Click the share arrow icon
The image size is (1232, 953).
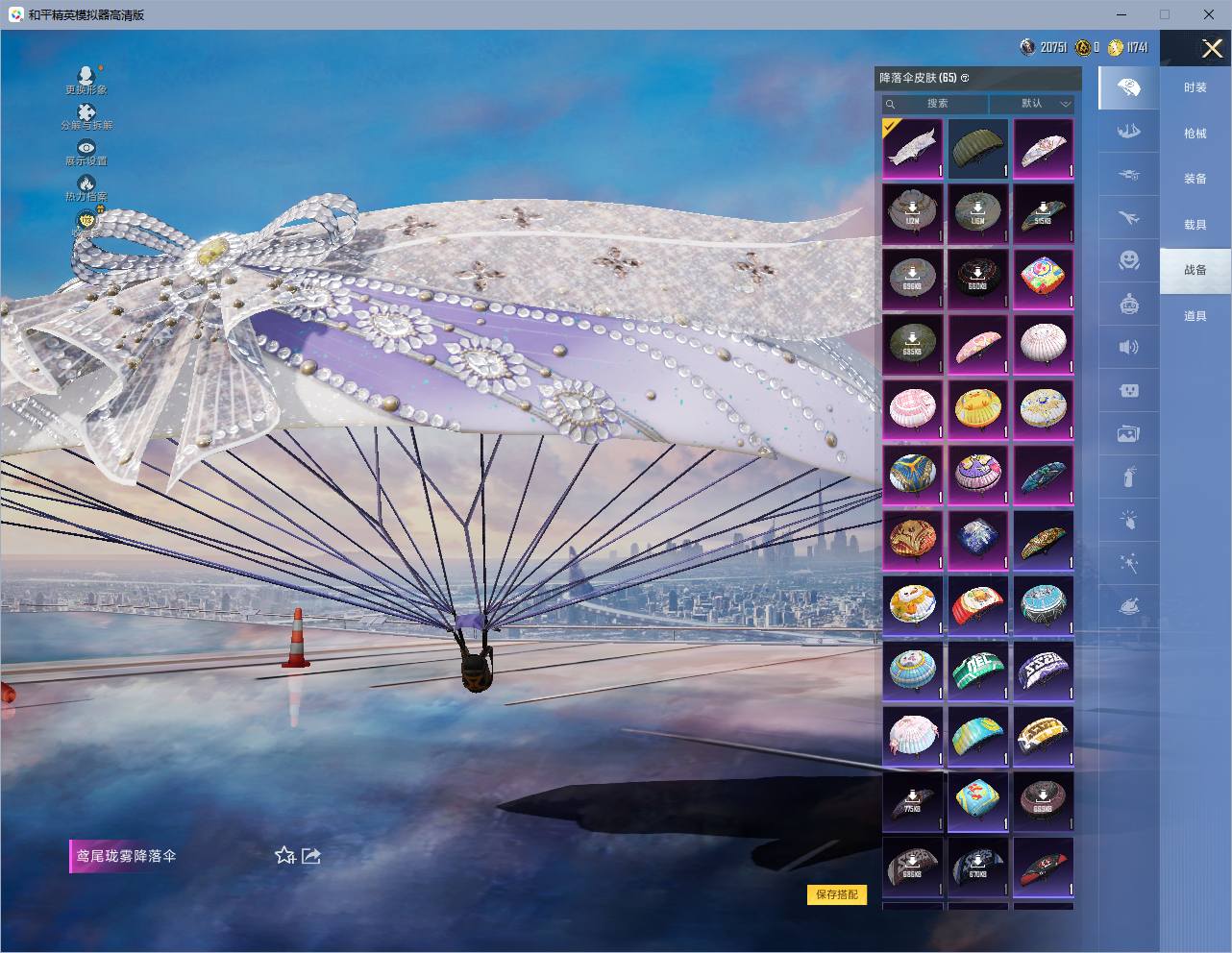[311, 855]
